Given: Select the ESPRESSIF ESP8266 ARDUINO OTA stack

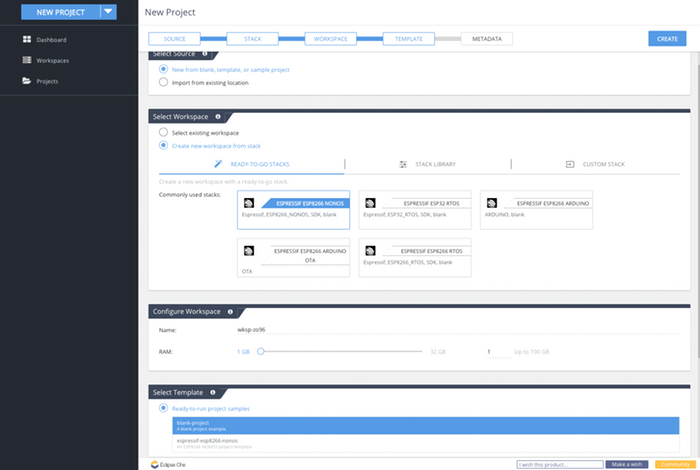Looking at the screenshot, I should pyautogui.click(x=293, y=258).
